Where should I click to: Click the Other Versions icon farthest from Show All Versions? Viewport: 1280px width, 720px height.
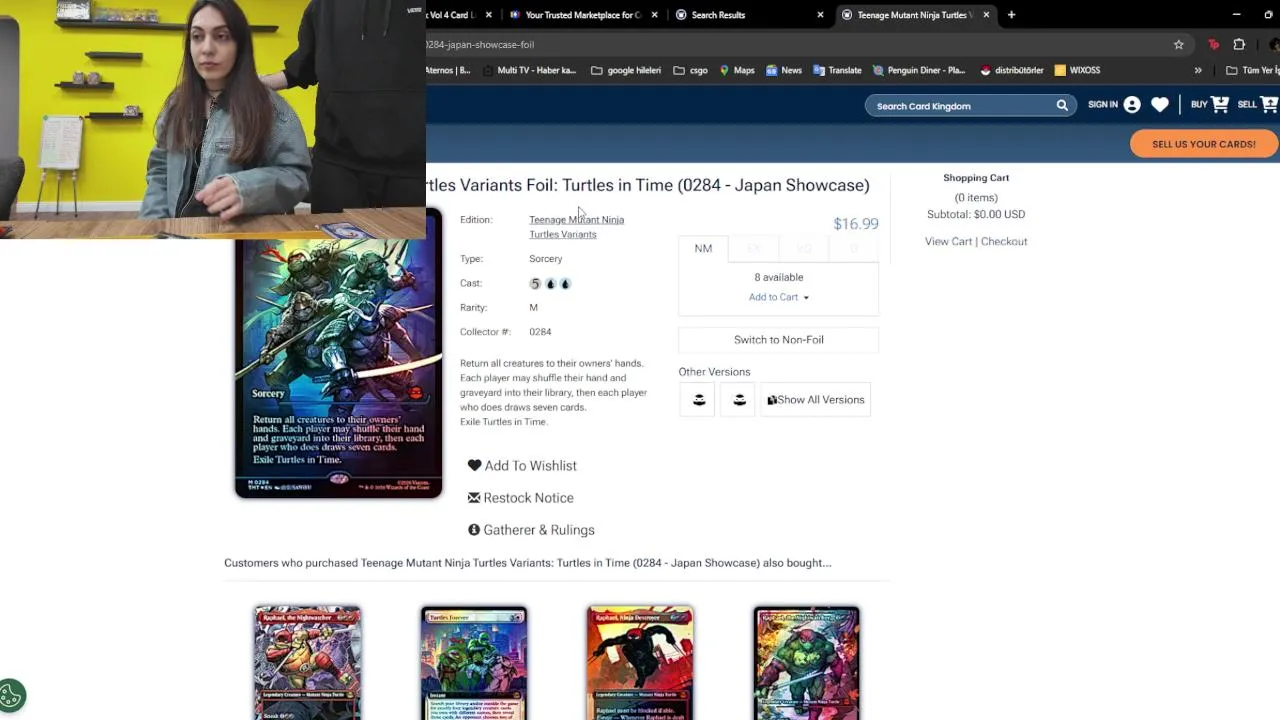coord(698,400)
